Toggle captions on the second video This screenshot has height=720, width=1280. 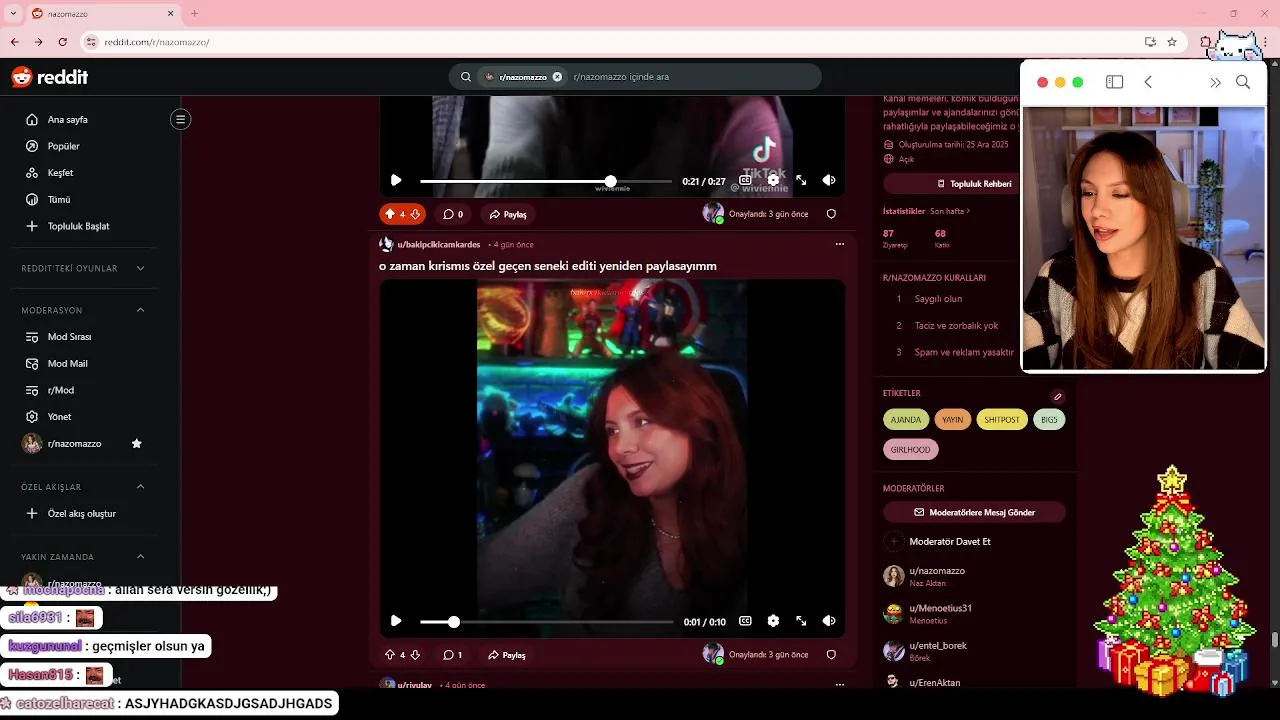(745, 621)
